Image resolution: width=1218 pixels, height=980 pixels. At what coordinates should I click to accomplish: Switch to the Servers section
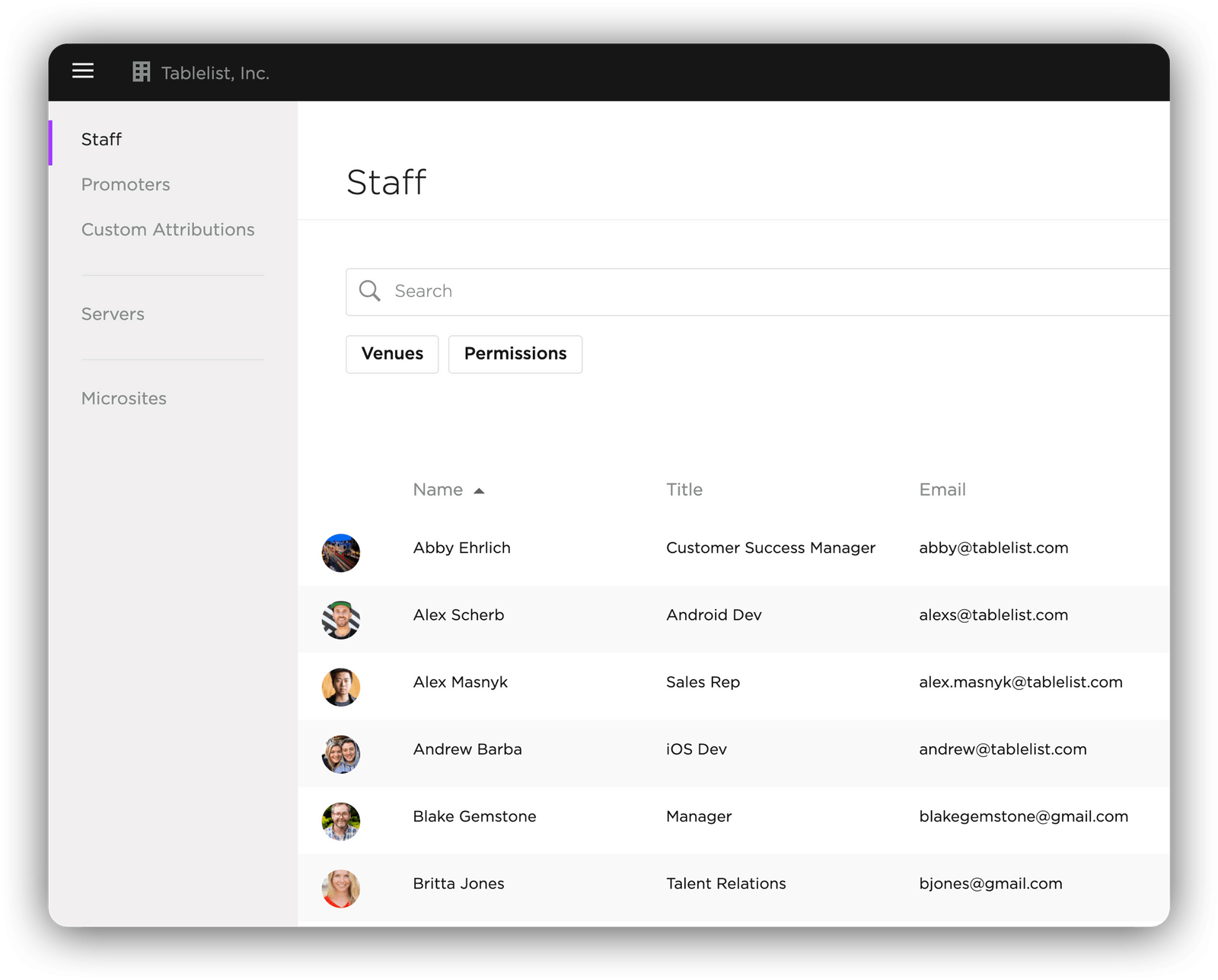click(113, 314)
